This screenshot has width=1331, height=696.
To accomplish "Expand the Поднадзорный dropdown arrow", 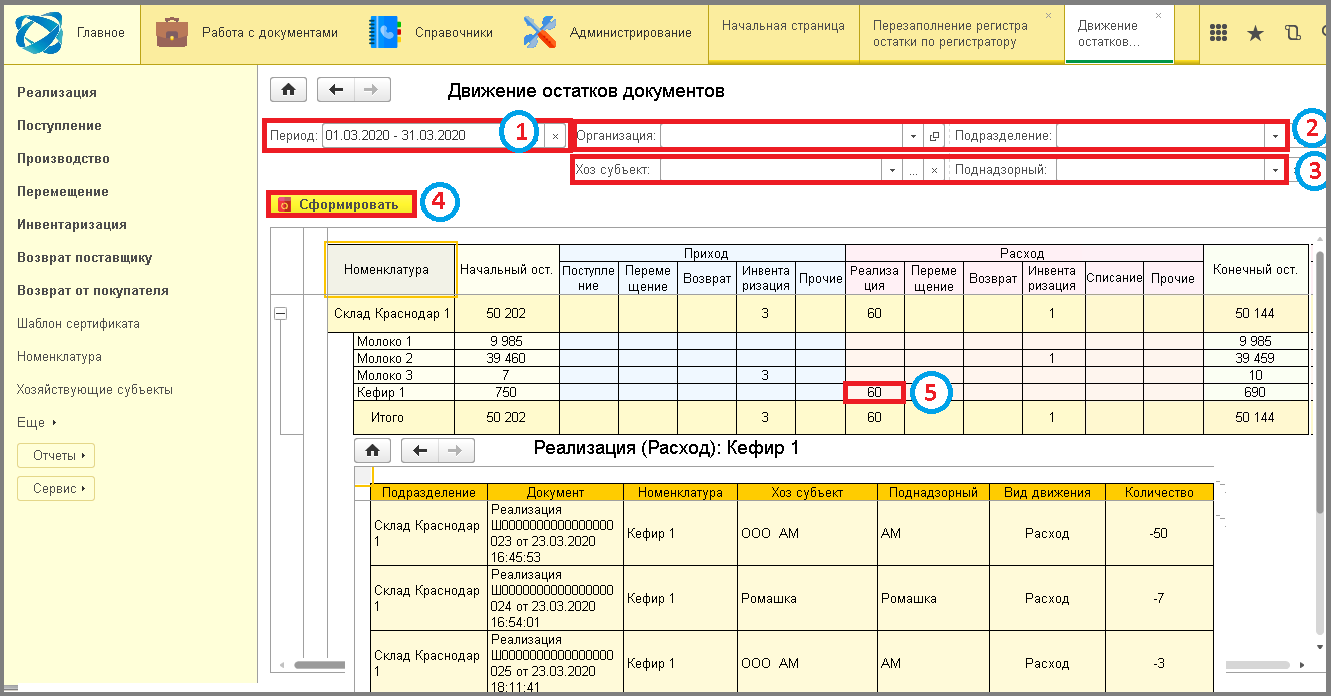I will coord(1275,170).
